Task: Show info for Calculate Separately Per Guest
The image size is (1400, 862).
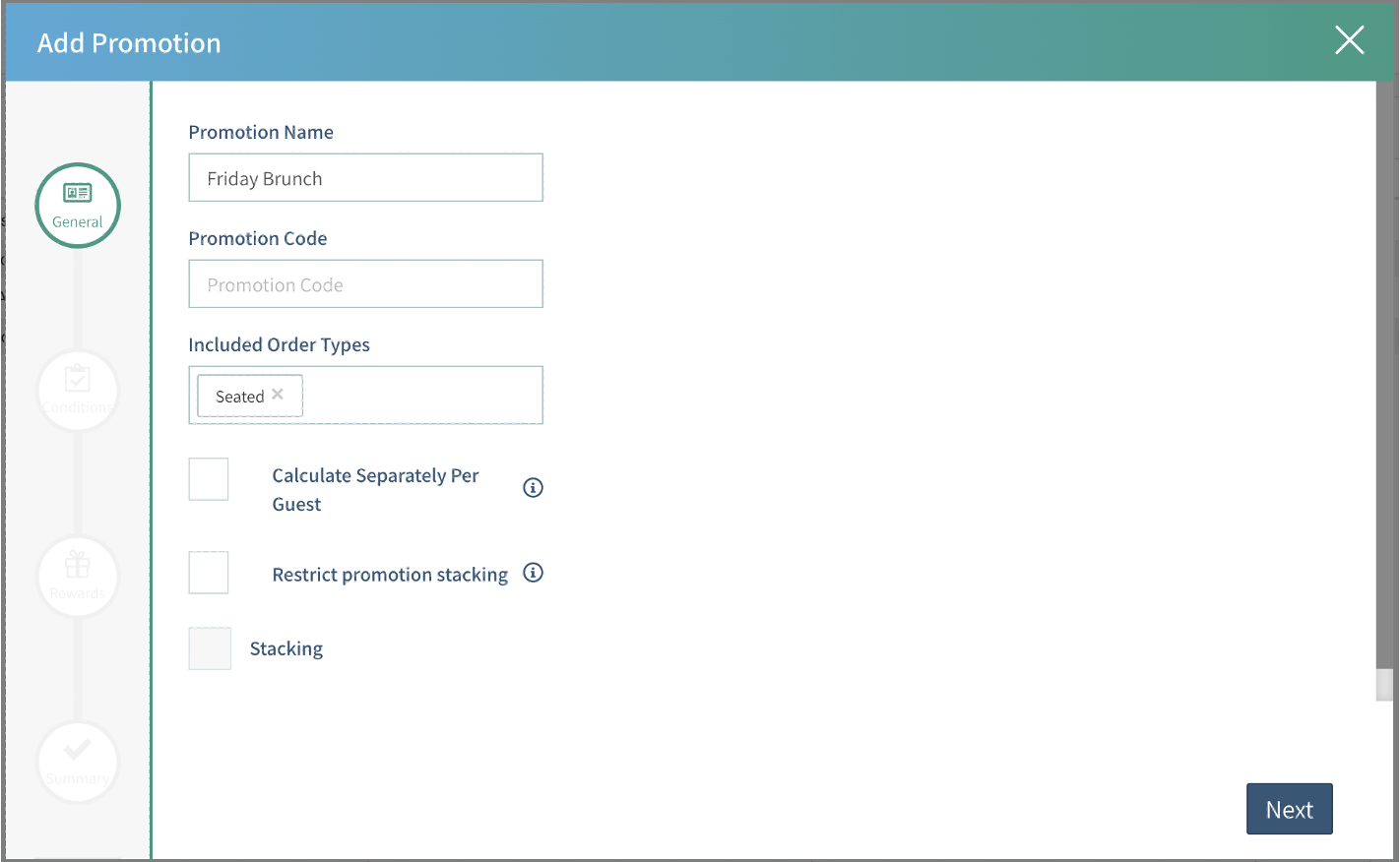Action: (x=533, y=488)
